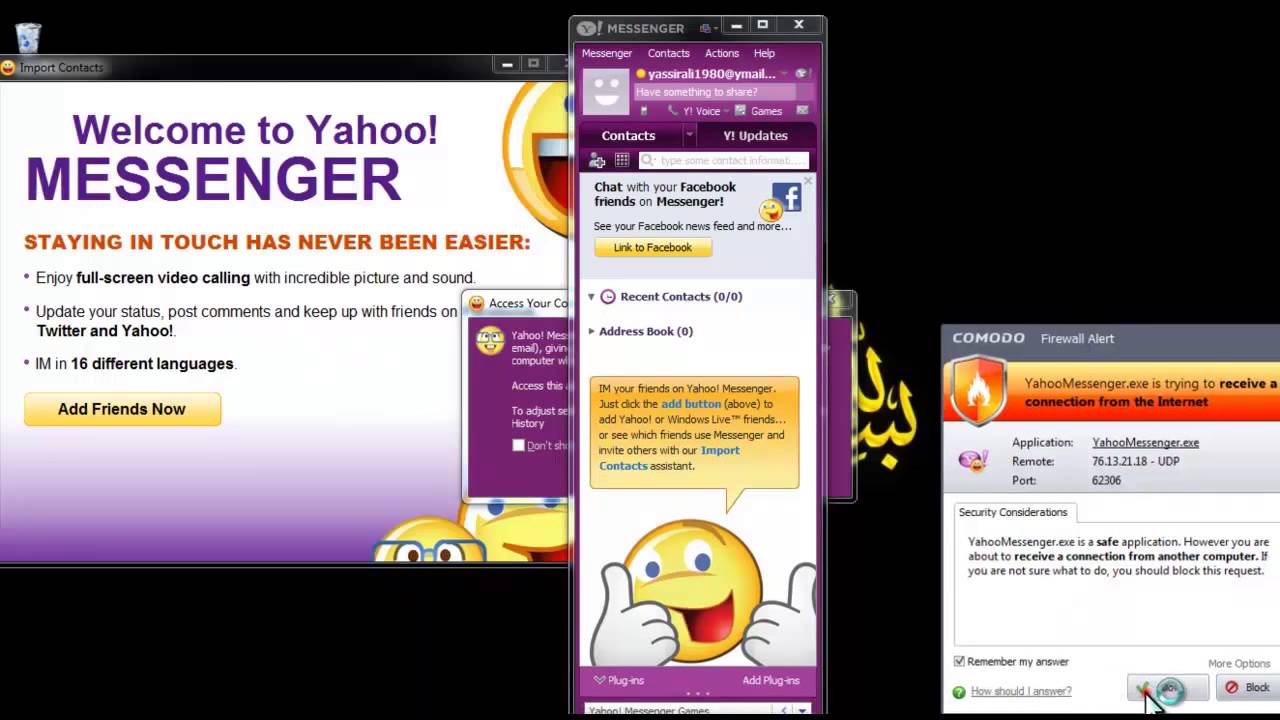
Task: Toggle Remember my answer checkbox
Action: click(959, 661)
